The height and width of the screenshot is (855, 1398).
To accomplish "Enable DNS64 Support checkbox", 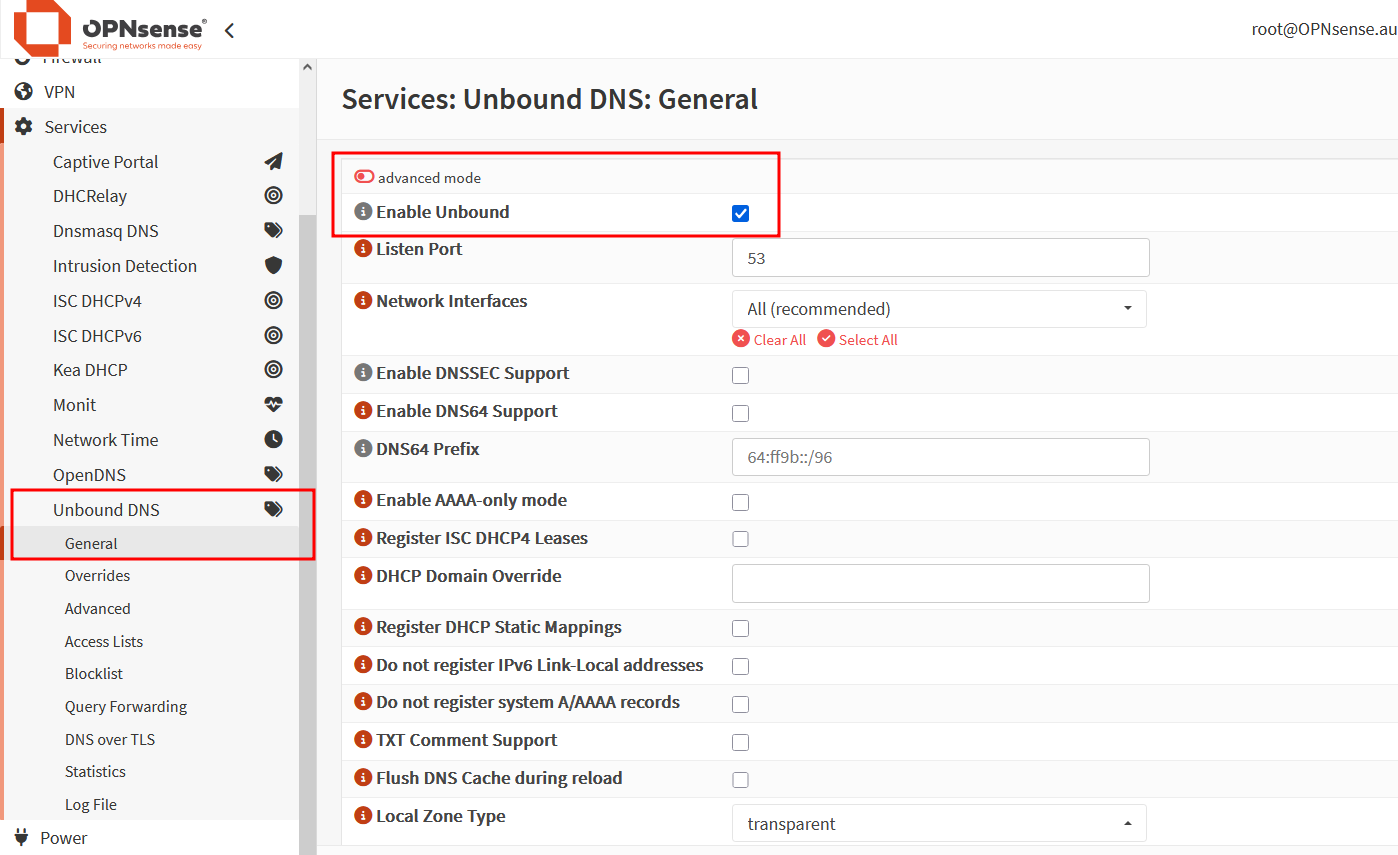I will point(741,414).
